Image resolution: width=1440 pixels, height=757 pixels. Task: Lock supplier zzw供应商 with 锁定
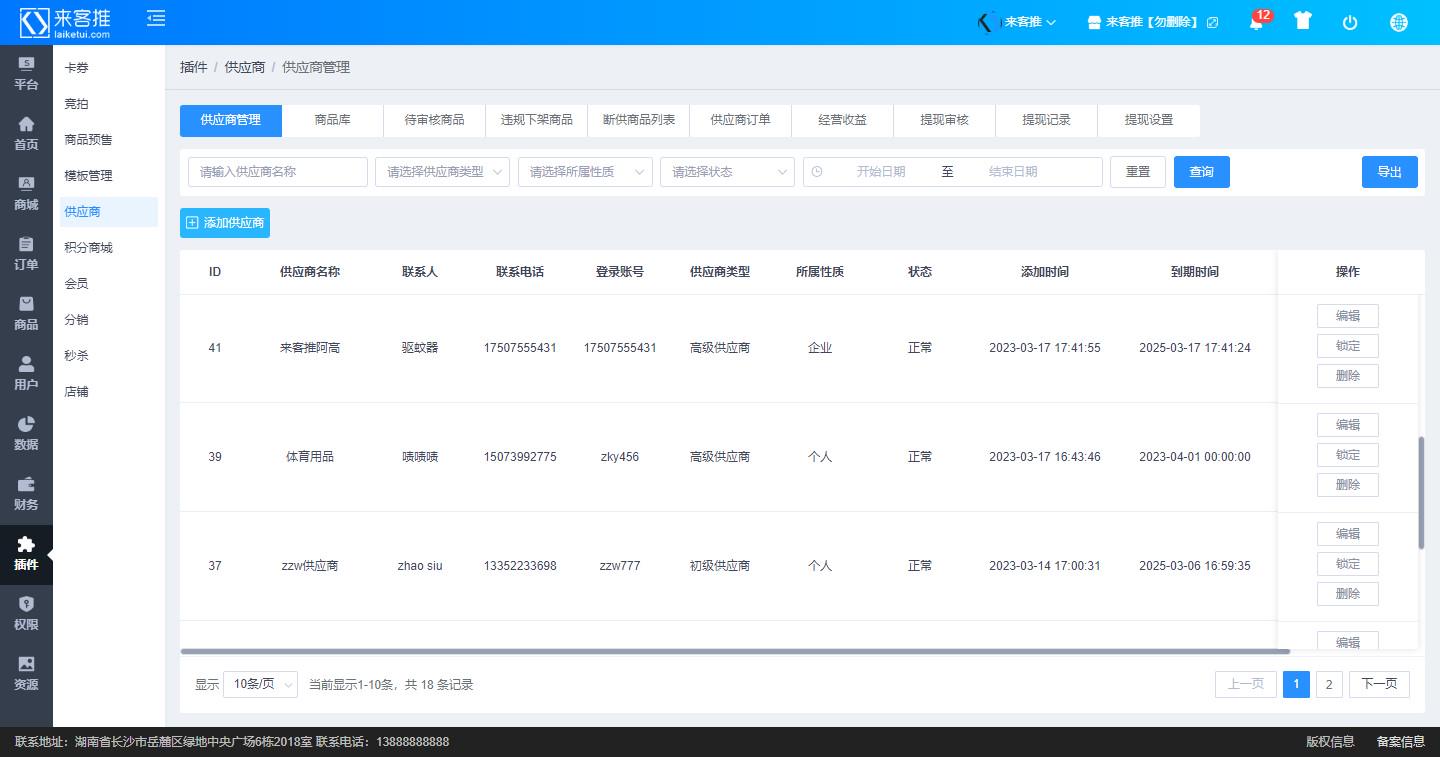pos(1347,564)
